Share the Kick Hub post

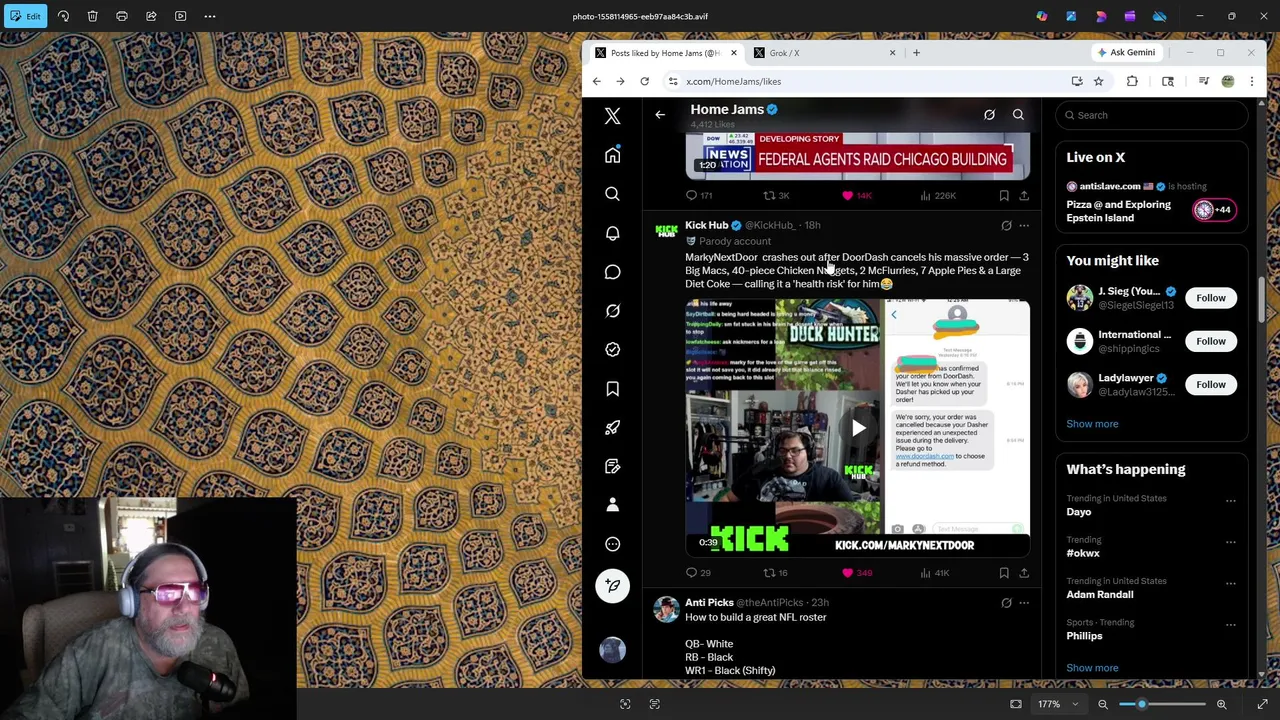pyautogui.click(x=1024, y=573)
